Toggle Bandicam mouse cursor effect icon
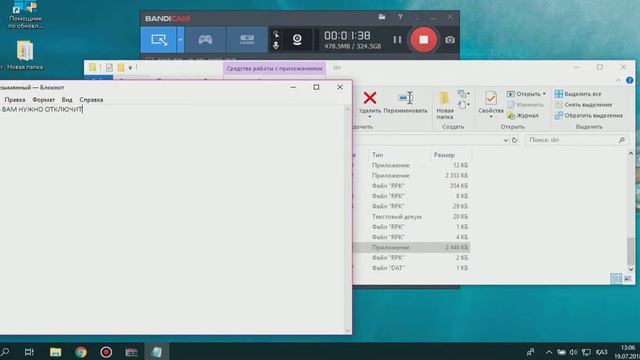The height and width of the screenshot is (360, 640). (x=276, y=34)
